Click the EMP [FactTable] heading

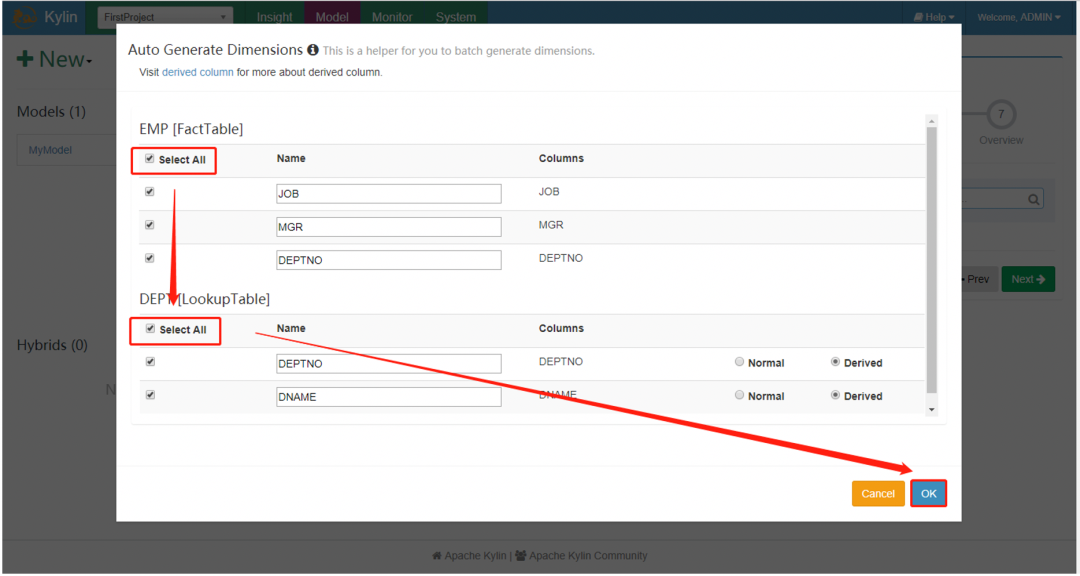[x=191, y=129]
